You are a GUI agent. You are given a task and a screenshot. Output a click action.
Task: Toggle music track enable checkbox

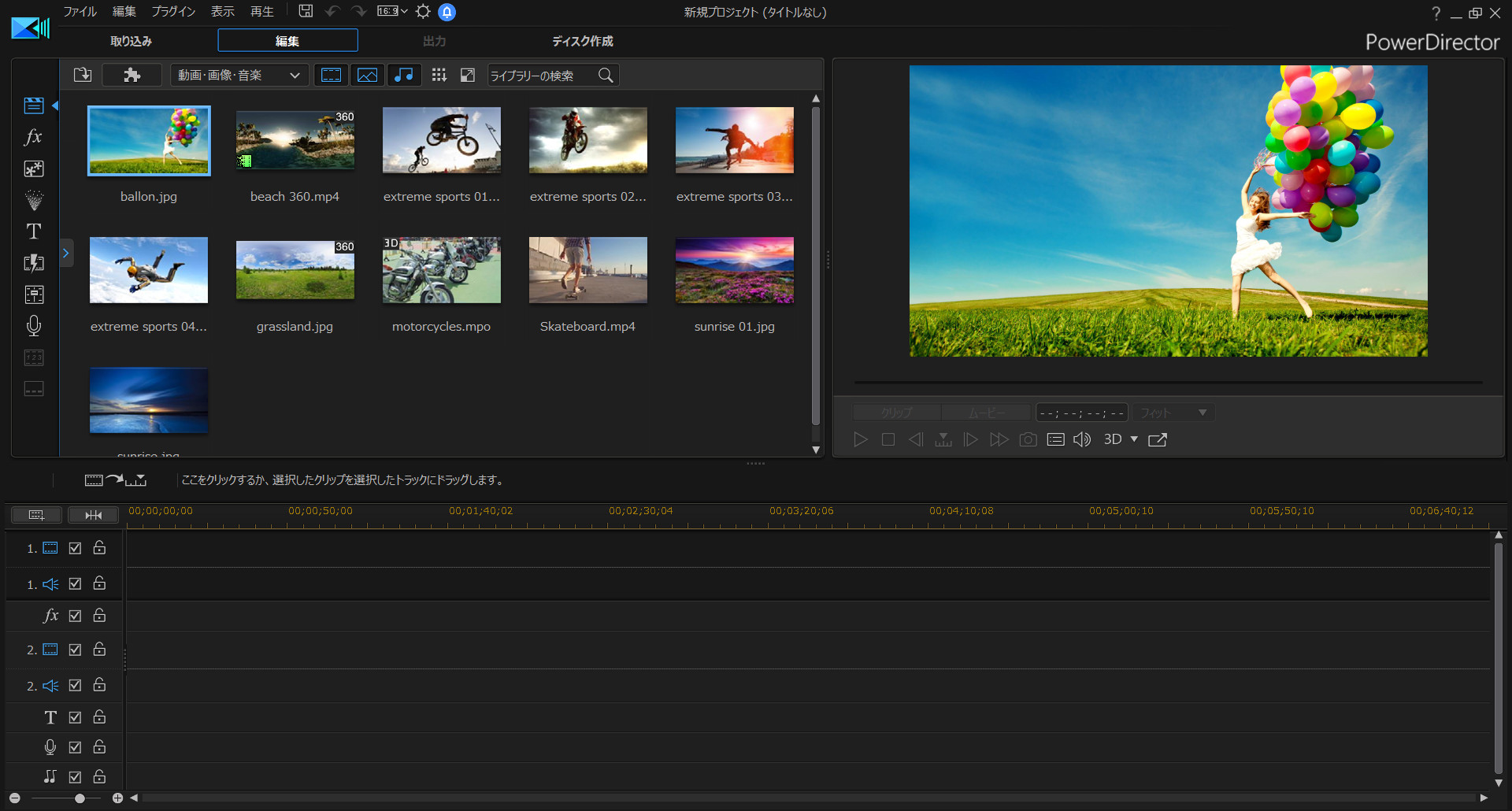[75, 777]
